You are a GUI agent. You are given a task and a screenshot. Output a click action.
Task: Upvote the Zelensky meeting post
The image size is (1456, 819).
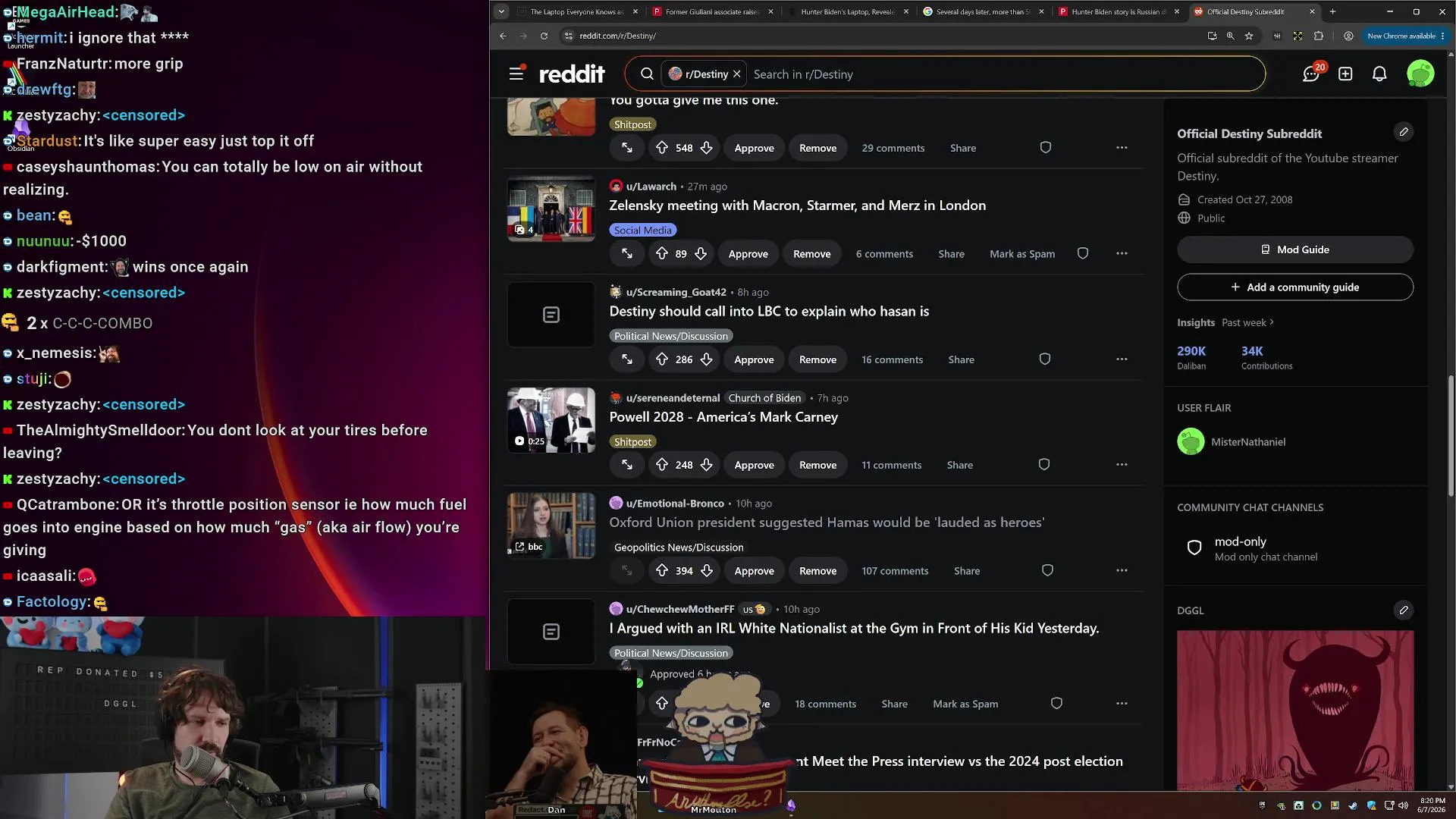662,253
